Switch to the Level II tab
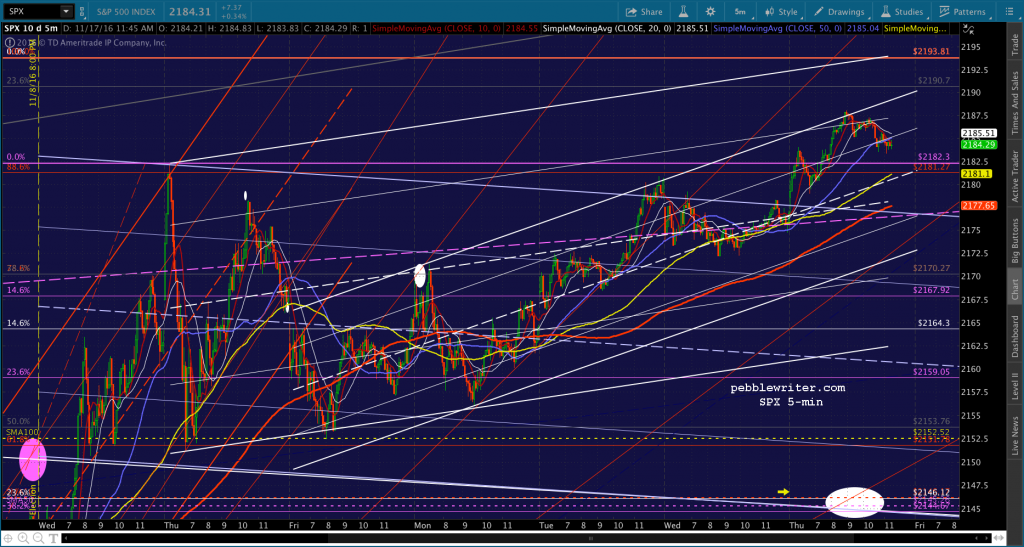 (1016, 384)
